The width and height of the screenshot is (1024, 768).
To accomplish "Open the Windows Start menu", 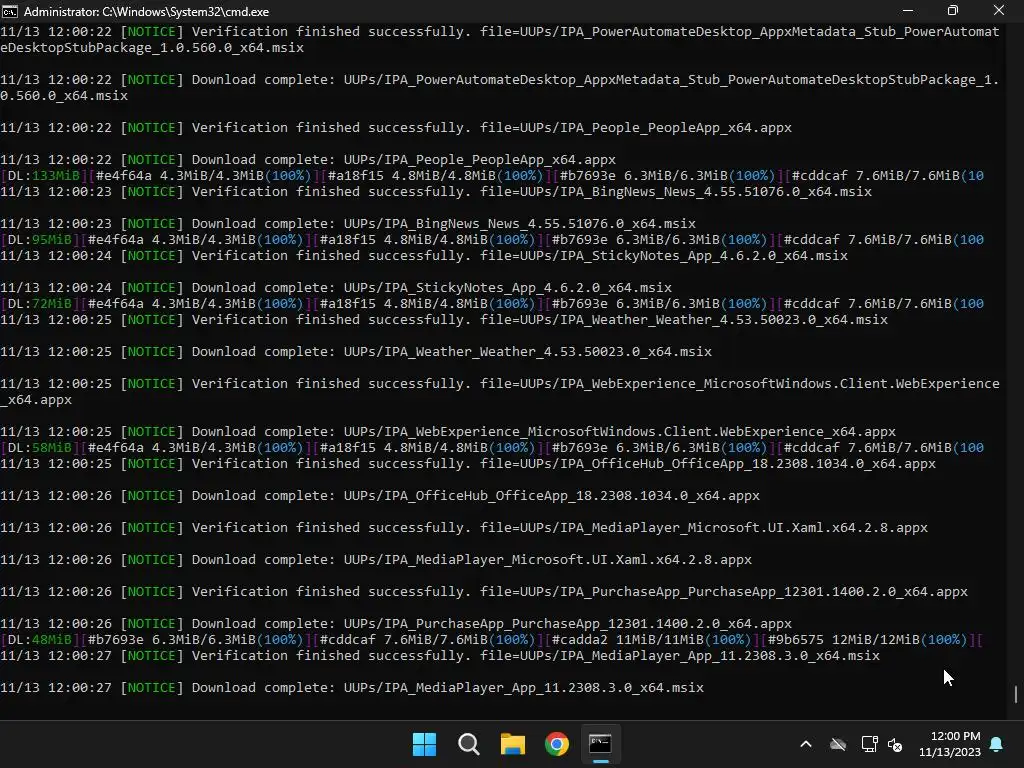I will (x=424, y=744).
